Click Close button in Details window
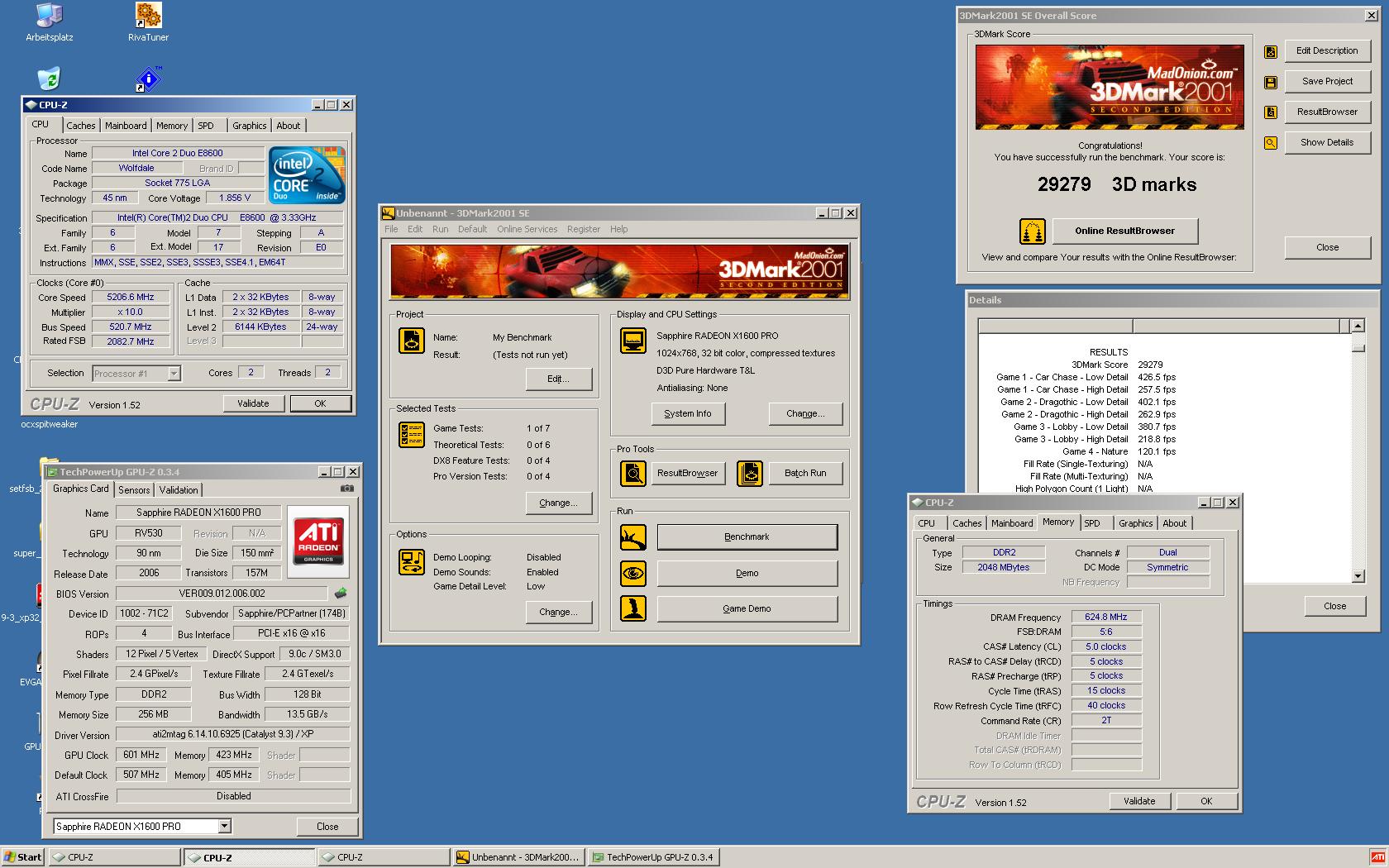This screenshot has width=1389, height=868. 1334,606
